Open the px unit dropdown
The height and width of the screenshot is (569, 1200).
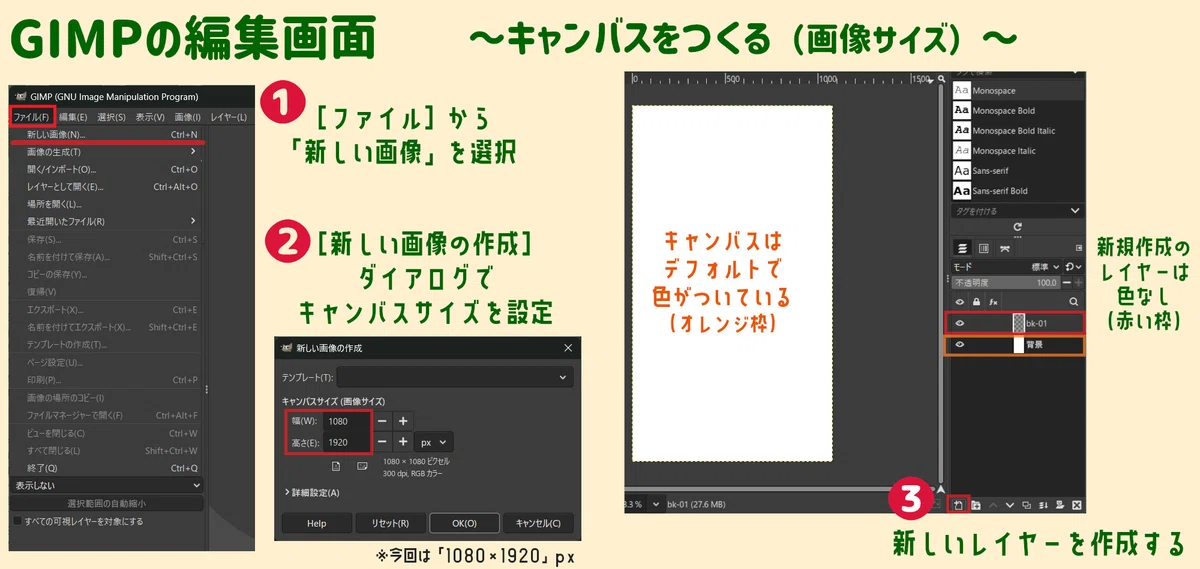tap(434, 441)
